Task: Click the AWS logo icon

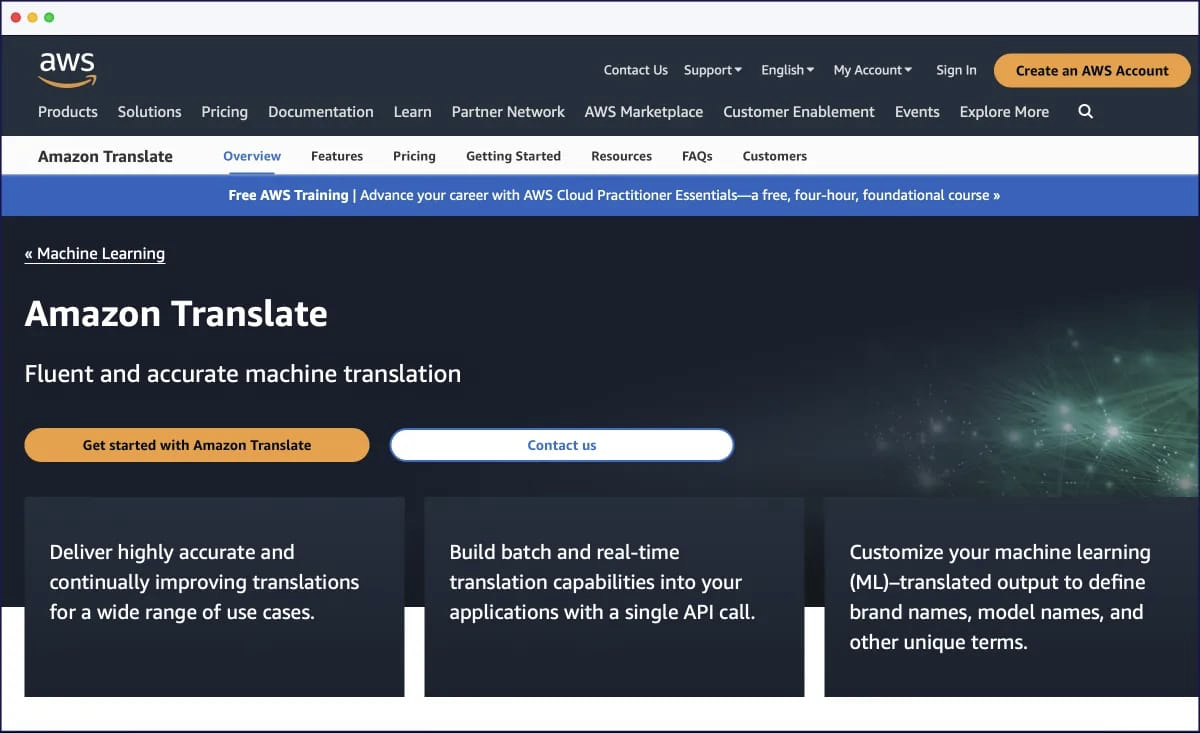Action: pyautogui.click(x=67, y=69)
